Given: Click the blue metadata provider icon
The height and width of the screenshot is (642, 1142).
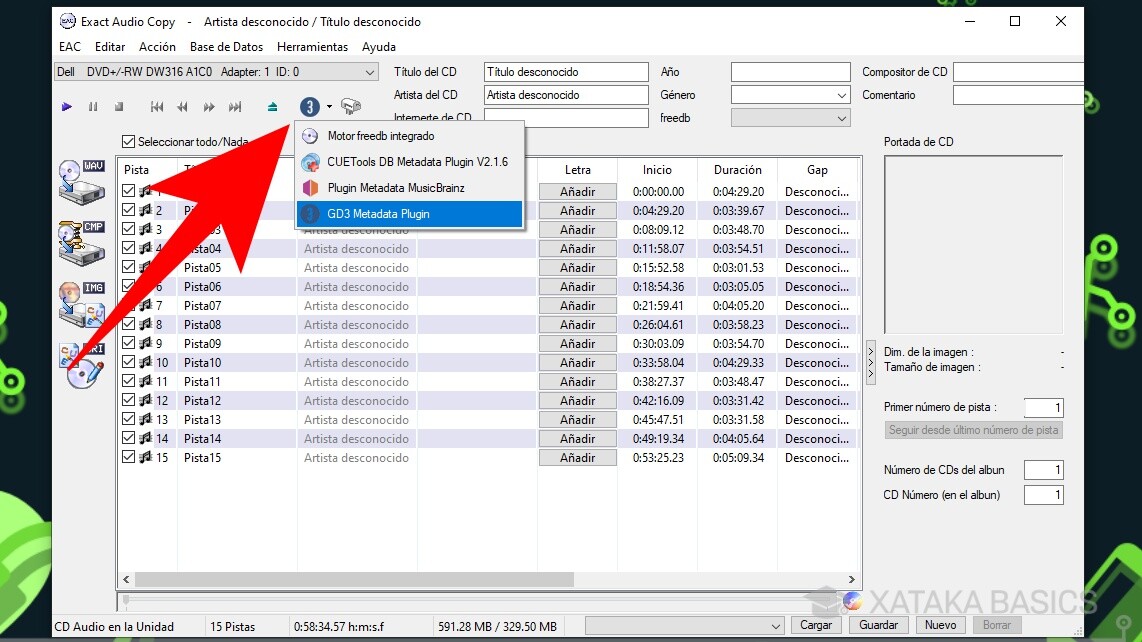Looking at the screenshot, I should (x=309, y=106).
